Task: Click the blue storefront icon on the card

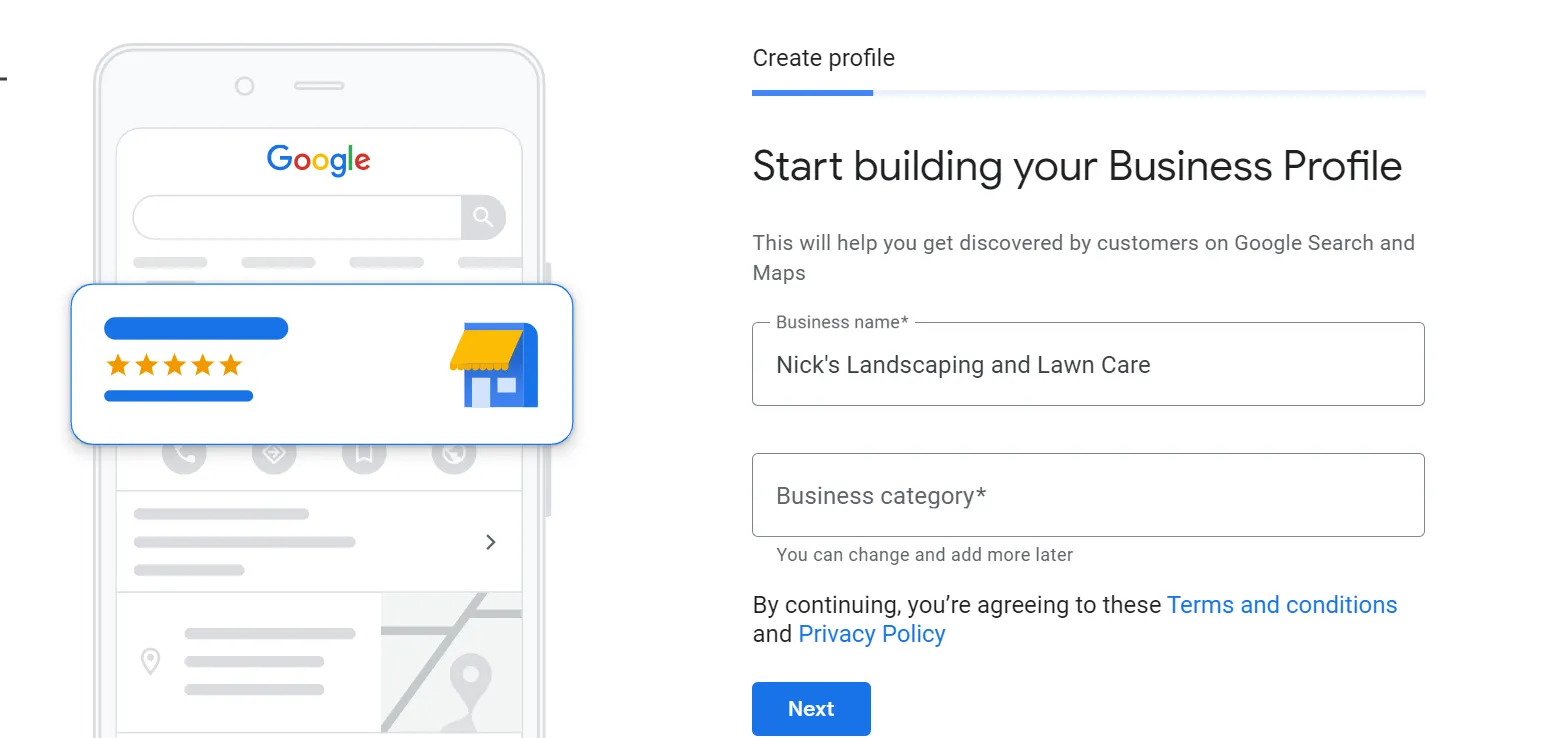Action: [x=494, y=365]
